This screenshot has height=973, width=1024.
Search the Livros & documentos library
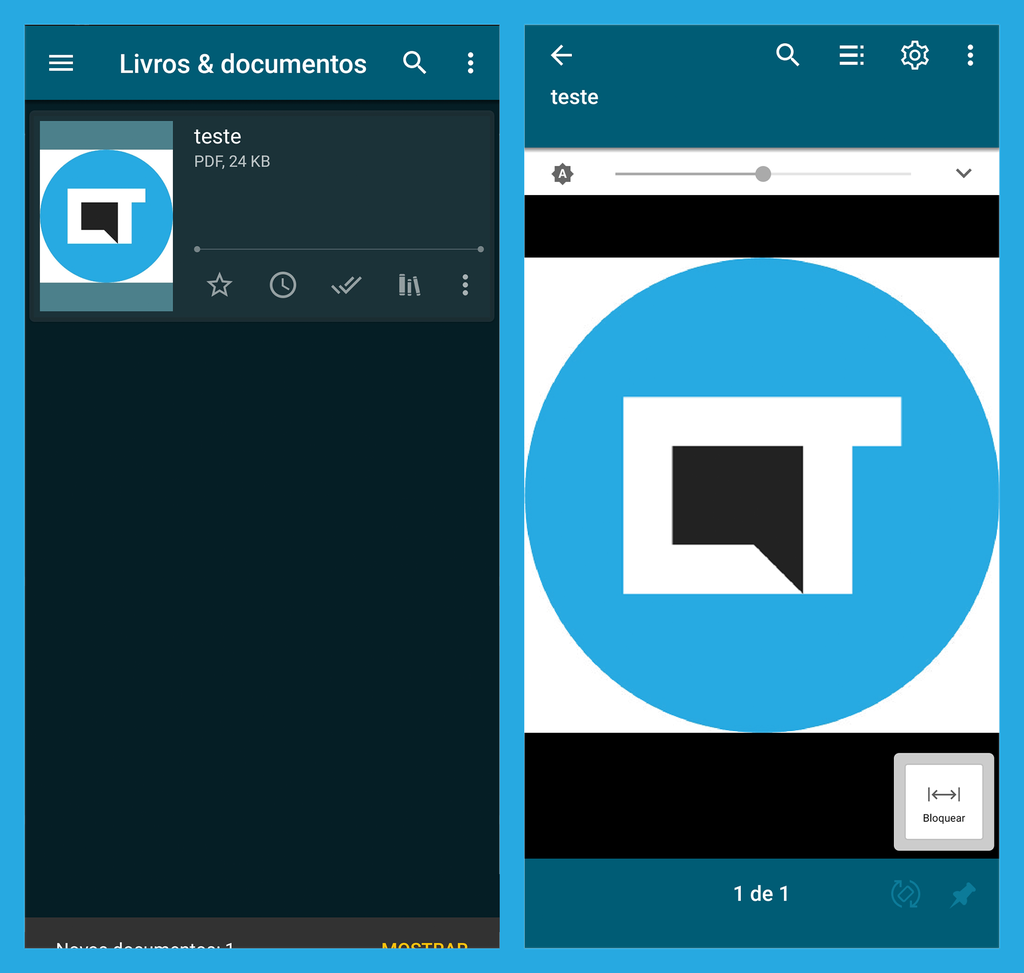[415, 63]
